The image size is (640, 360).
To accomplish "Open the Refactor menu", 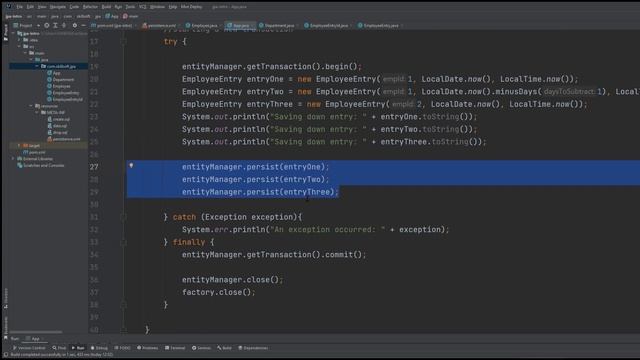I will click(90, 7).
